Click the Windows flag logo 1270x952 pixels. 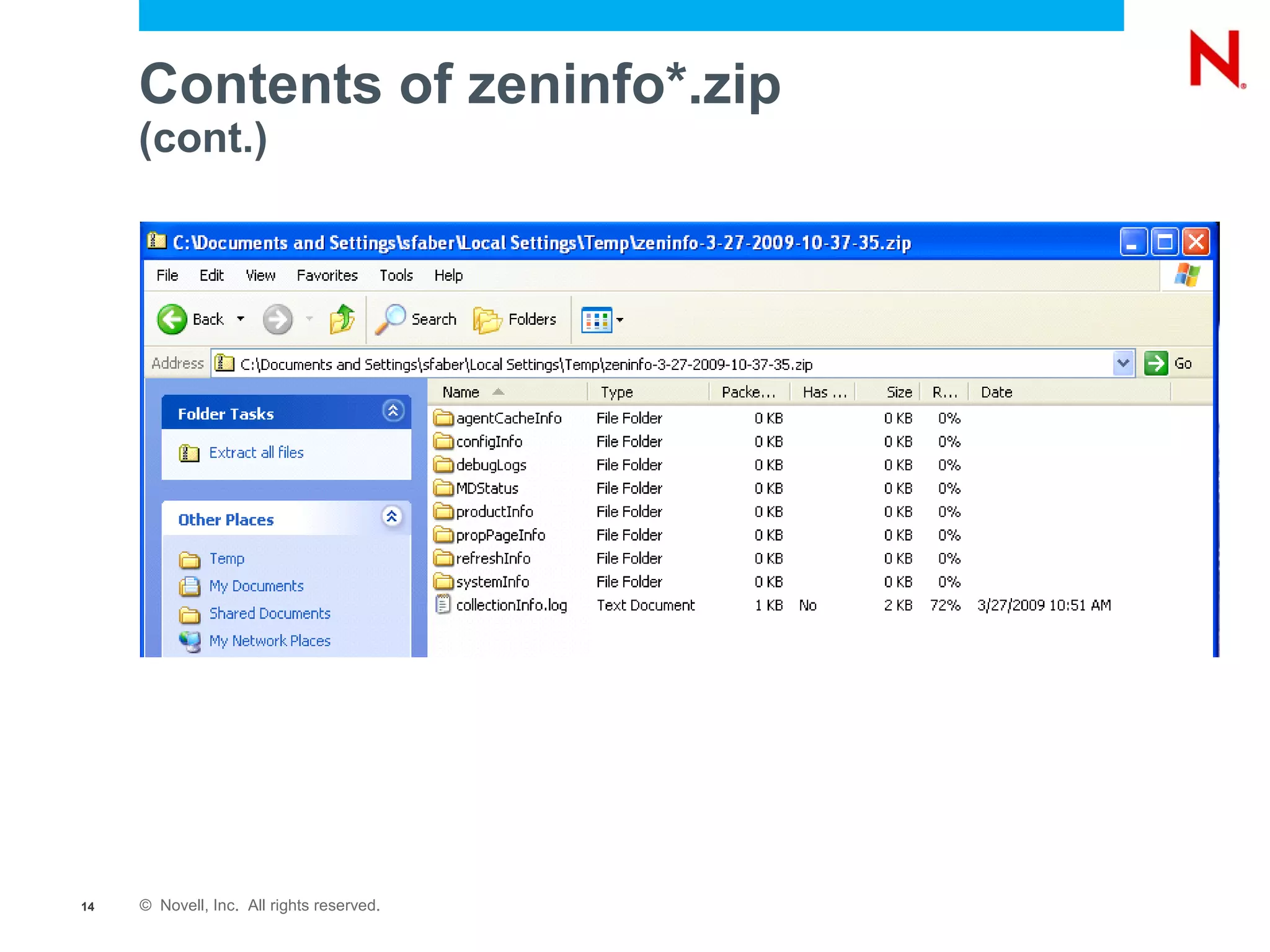(x=1187, y=275)
